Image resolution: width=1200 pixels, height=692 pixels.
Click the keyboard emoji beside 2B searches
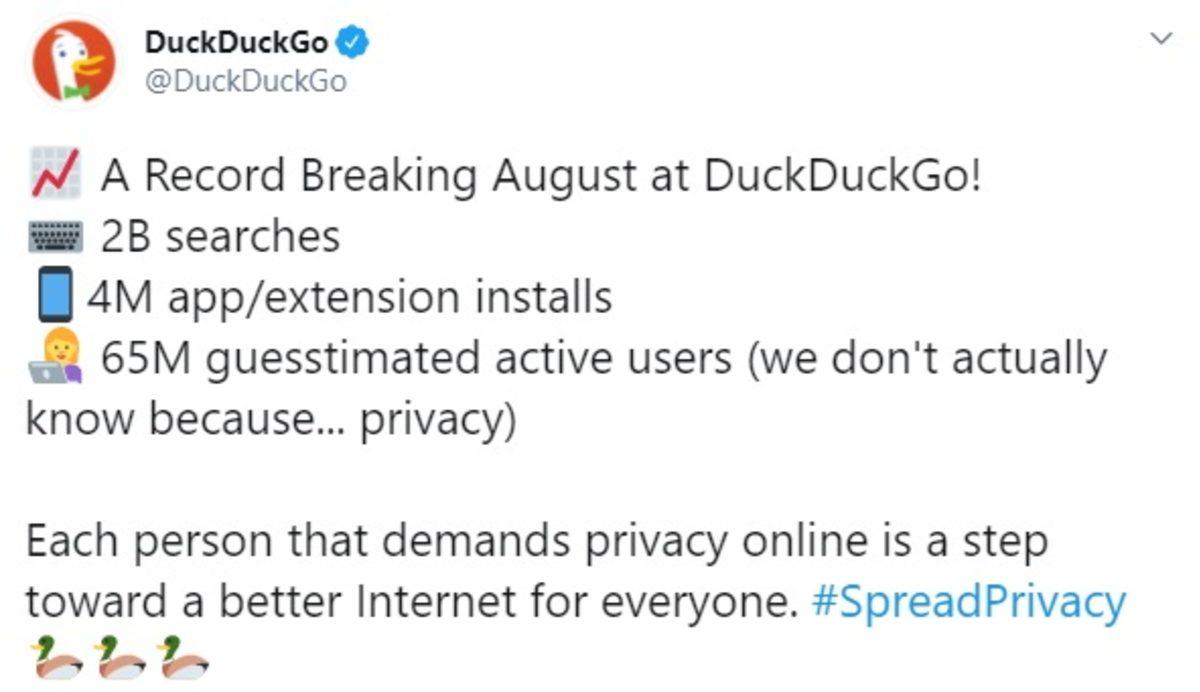[x=54, y=235]
